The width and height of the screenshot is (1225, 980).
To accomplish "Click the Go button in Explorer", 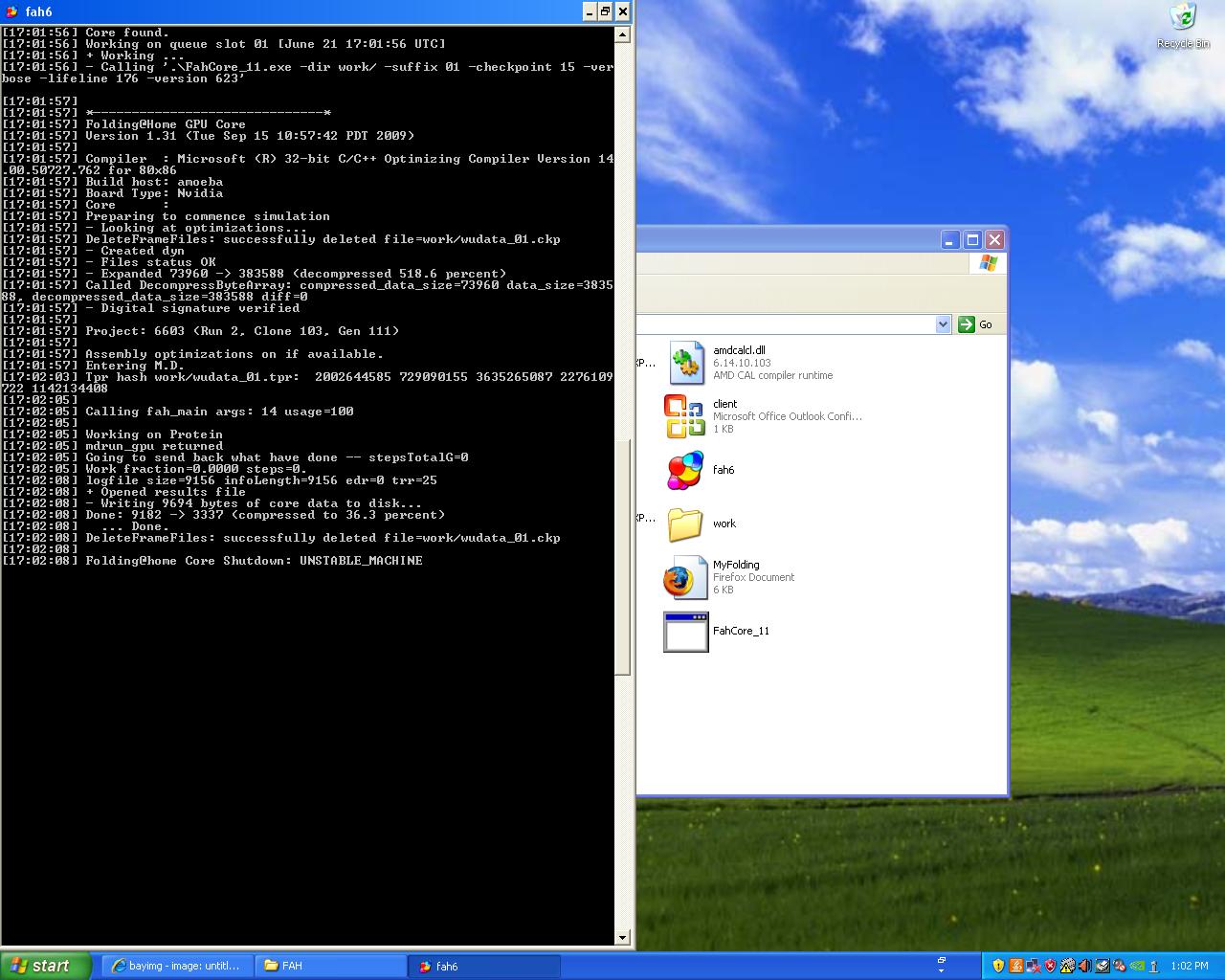I will (x=977, y=324).
